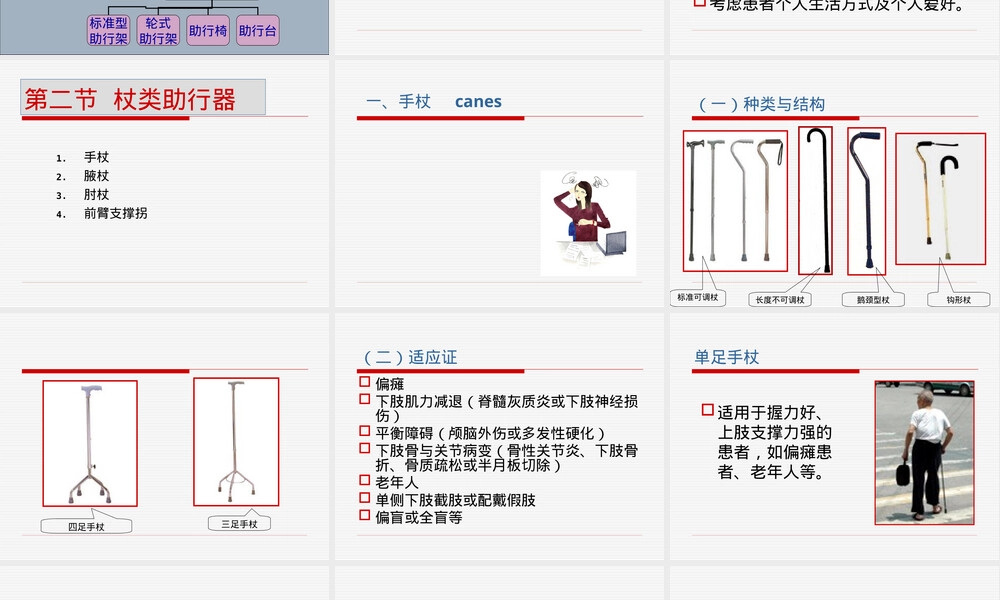Click the 轮式助行架 box
Screen dimensions: 1000x600
(158, 31)
